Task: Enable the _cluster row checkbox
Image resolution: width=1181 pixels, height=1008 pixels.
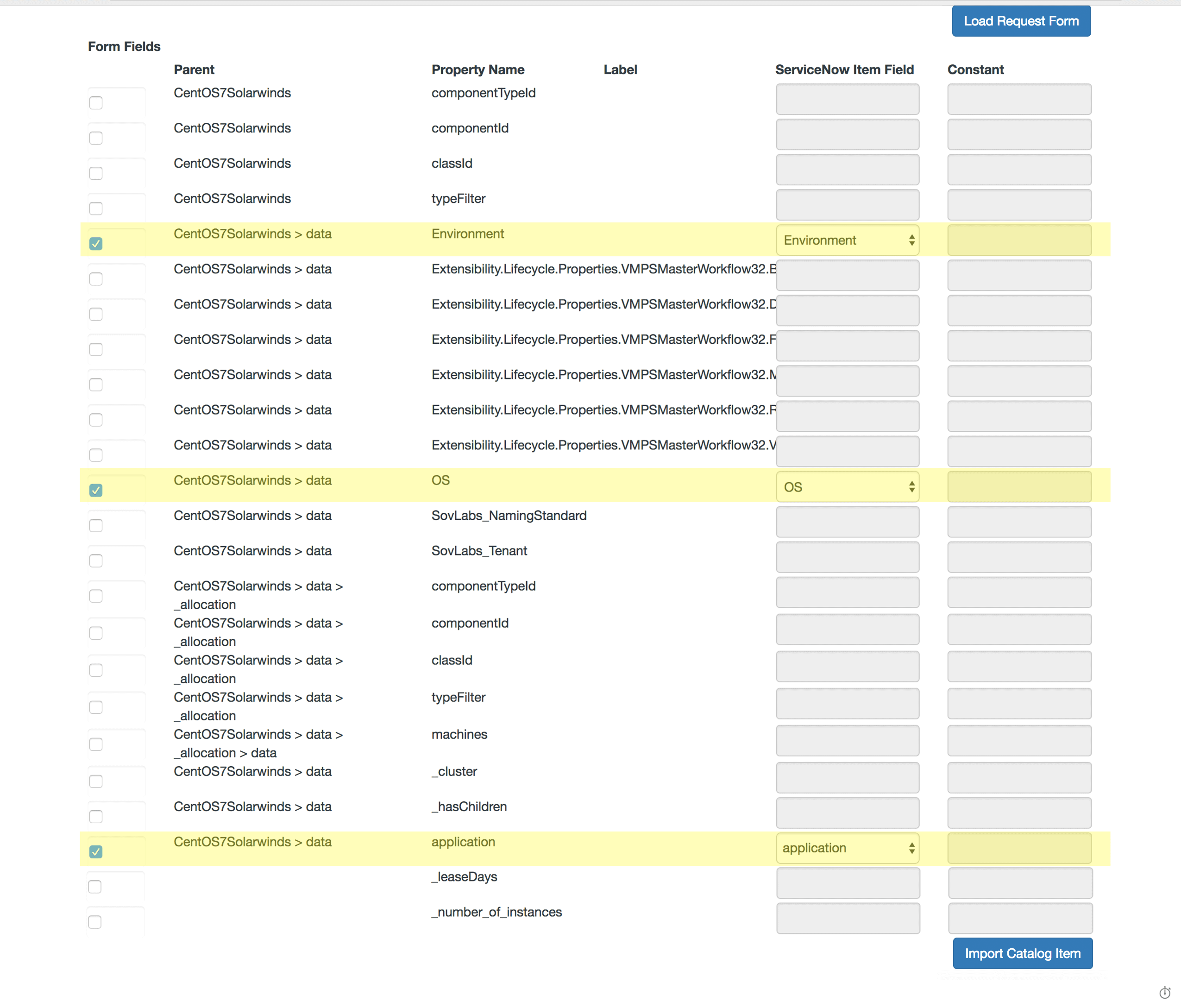Action: click(96, 781)
